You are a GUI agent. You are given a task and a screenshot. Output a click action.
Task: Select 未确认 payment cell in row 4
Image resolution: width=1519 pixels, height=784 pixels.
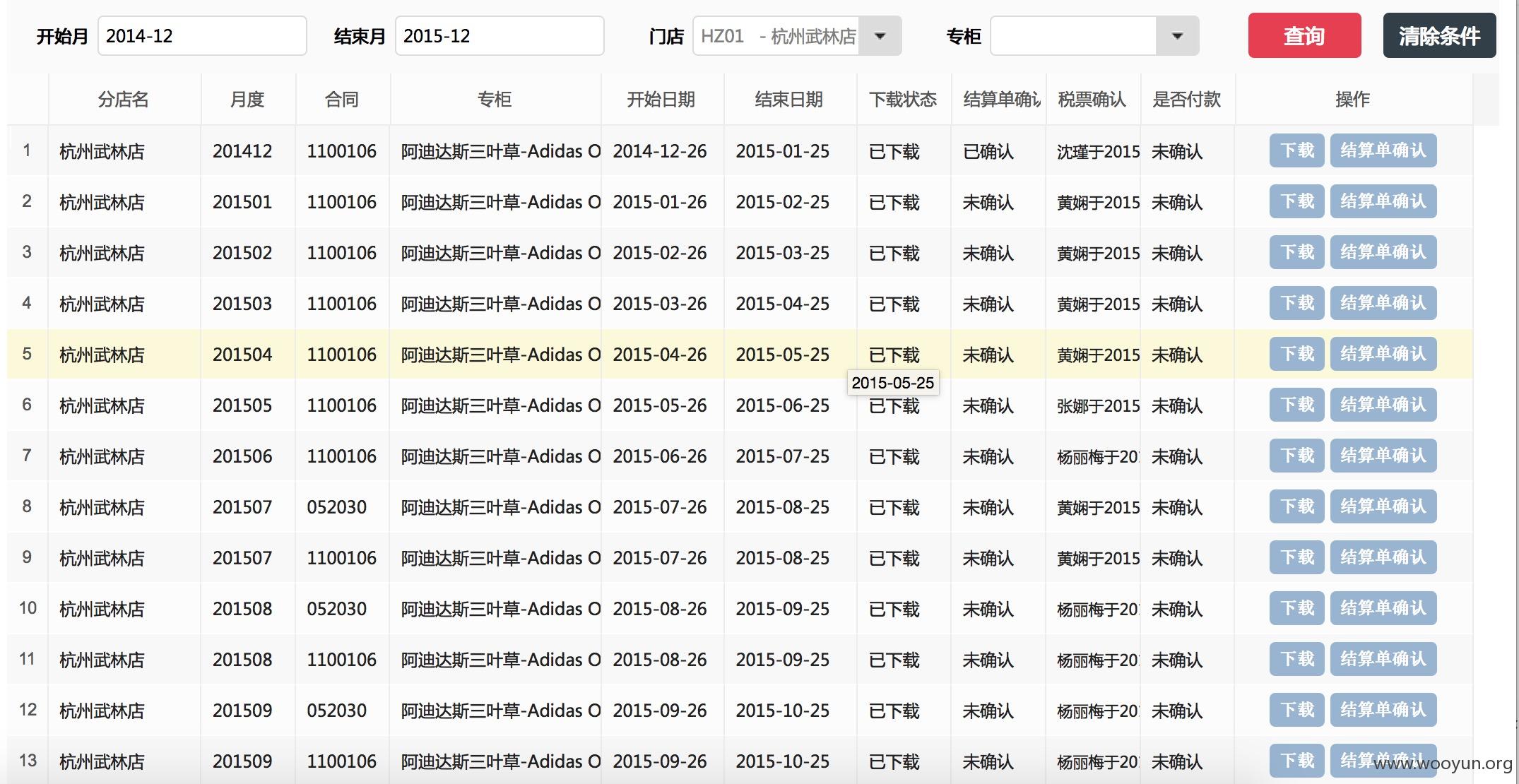click(1188, 304)
